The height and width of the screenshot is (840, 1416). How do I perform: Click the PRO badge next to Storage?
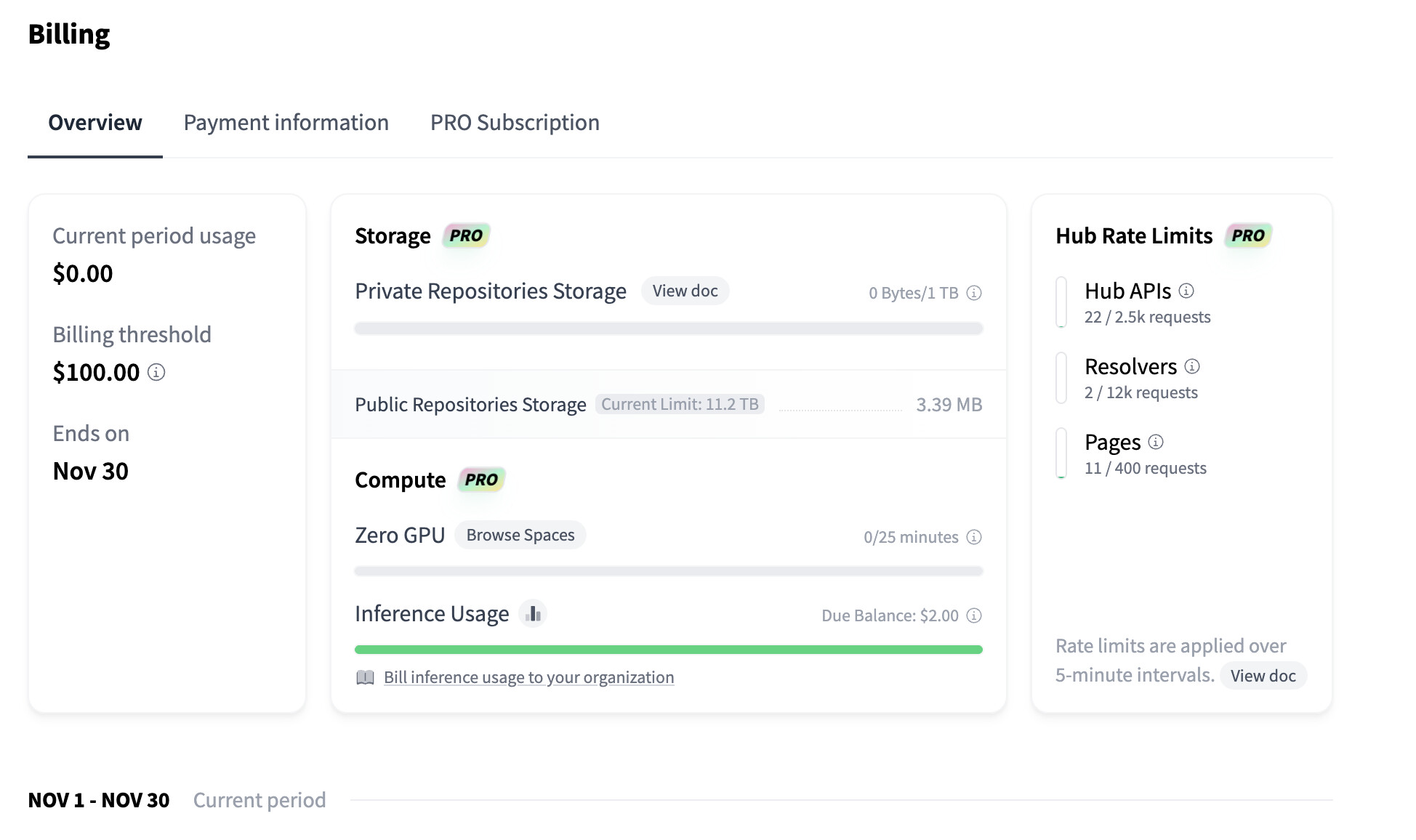[x=466, y=235]
